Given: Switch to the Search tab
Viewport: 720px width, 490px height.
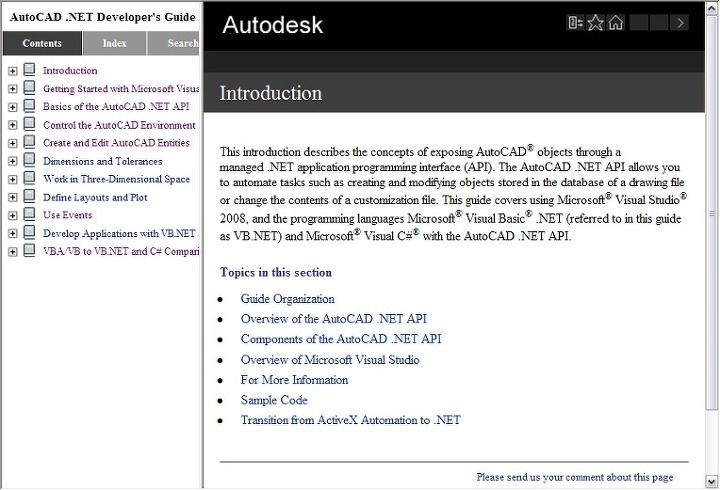Looking at the screenshot, I should pos(173,43).
